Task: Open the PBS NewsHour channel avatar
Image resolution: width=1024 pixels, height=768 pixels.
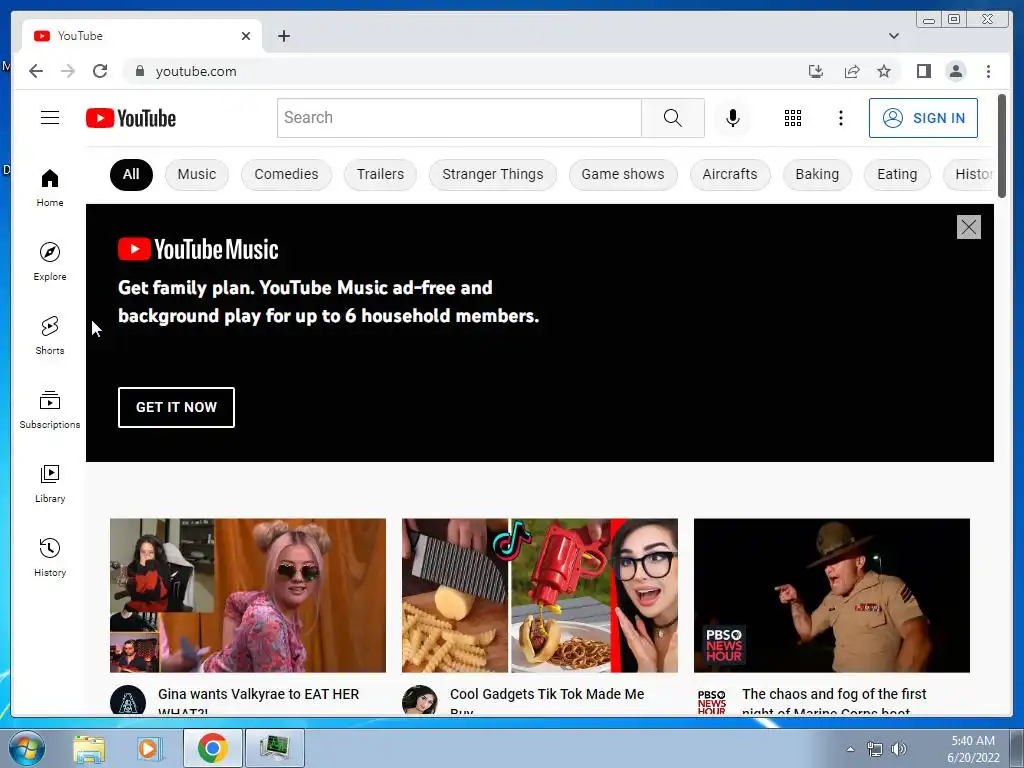Action: coord(712,701)
